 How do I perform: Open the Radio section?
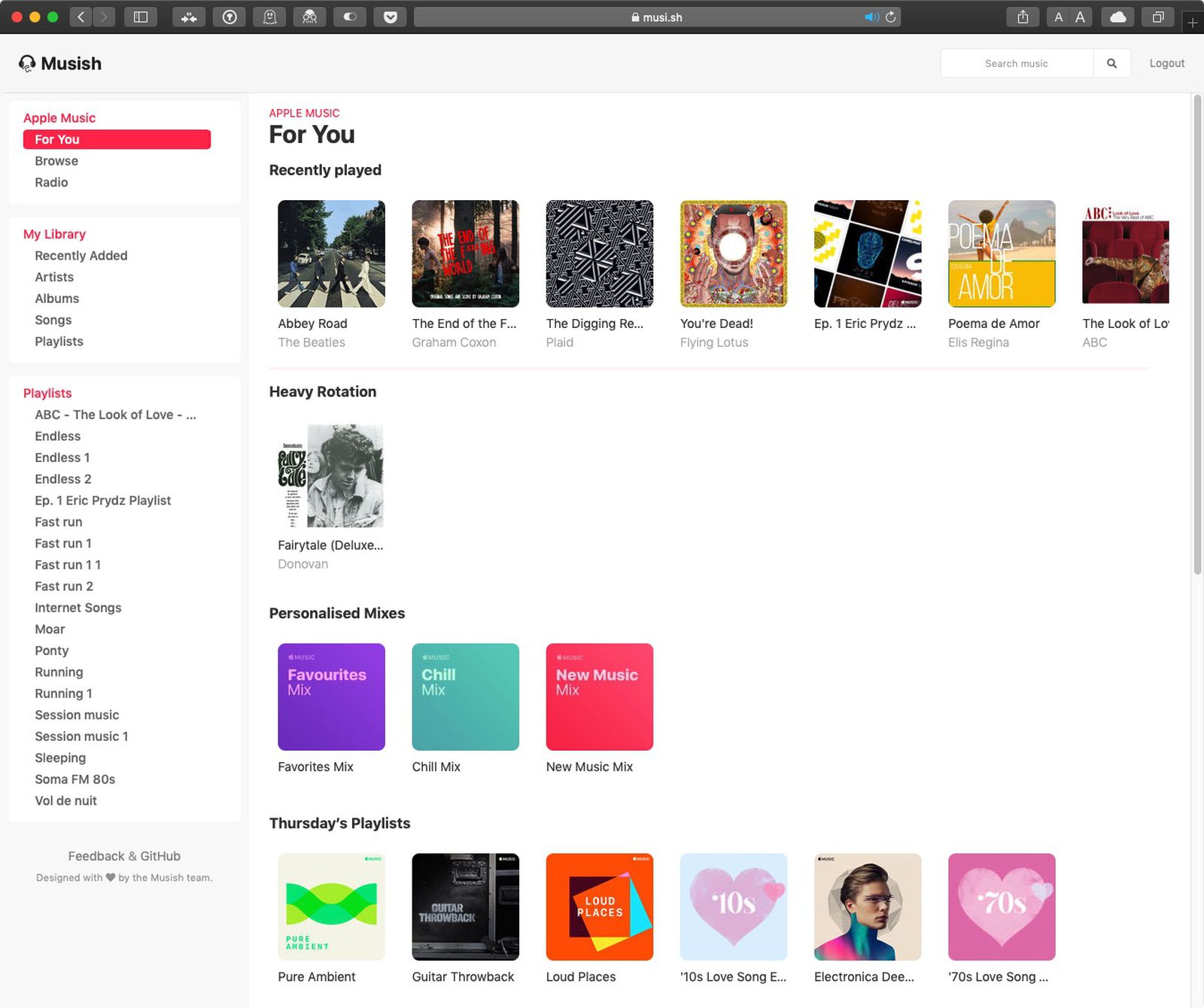(51, 182)
